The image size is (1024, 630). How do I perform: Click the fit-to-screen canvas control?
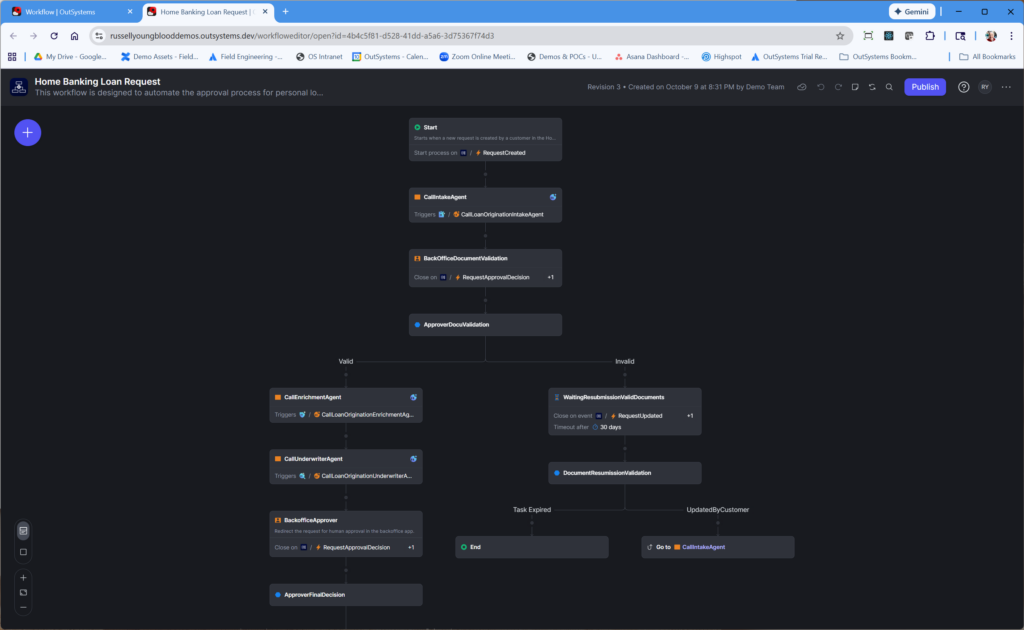(24, 592)
